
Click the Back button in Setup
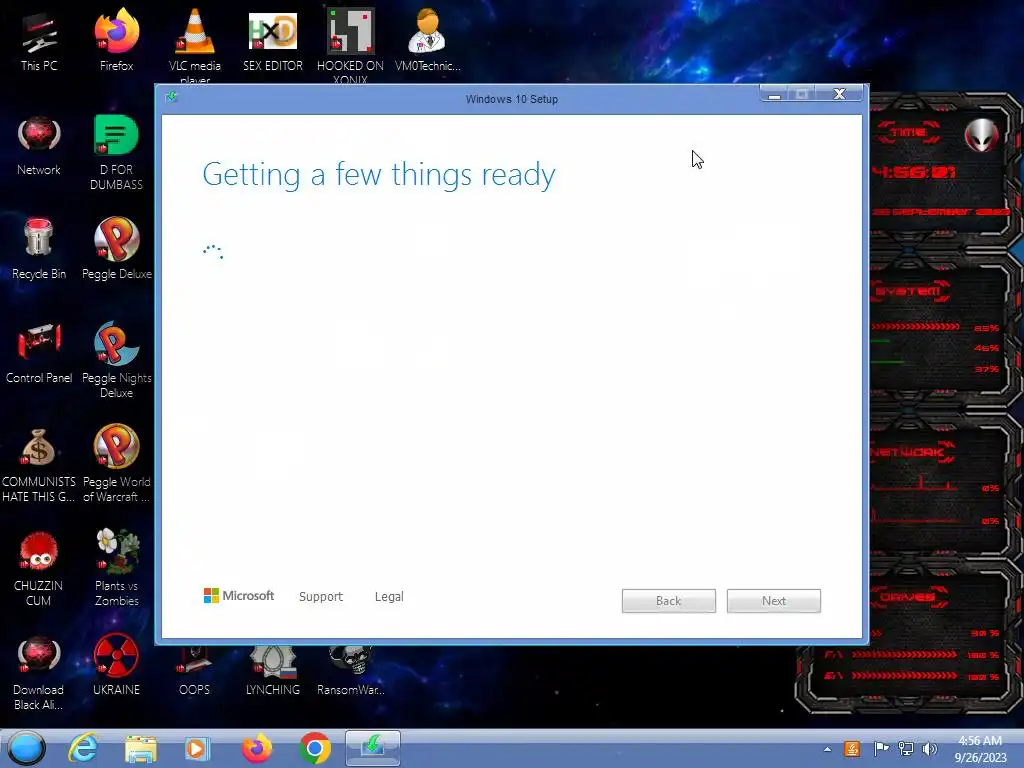669,601
